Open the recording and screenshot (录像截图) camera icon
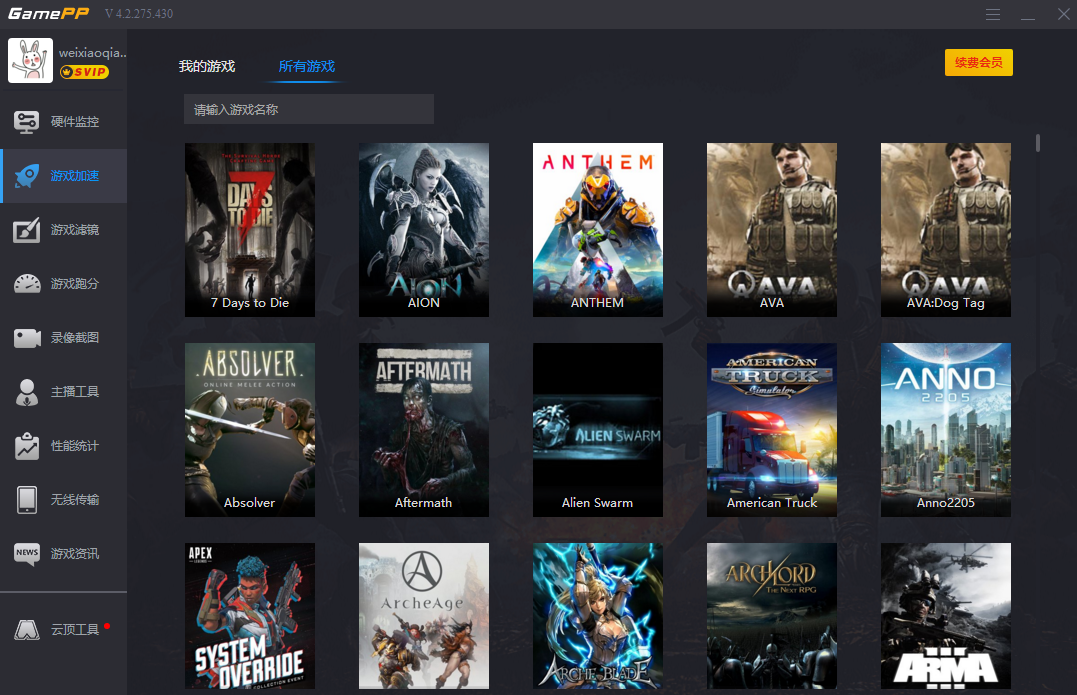 point(27,338)
